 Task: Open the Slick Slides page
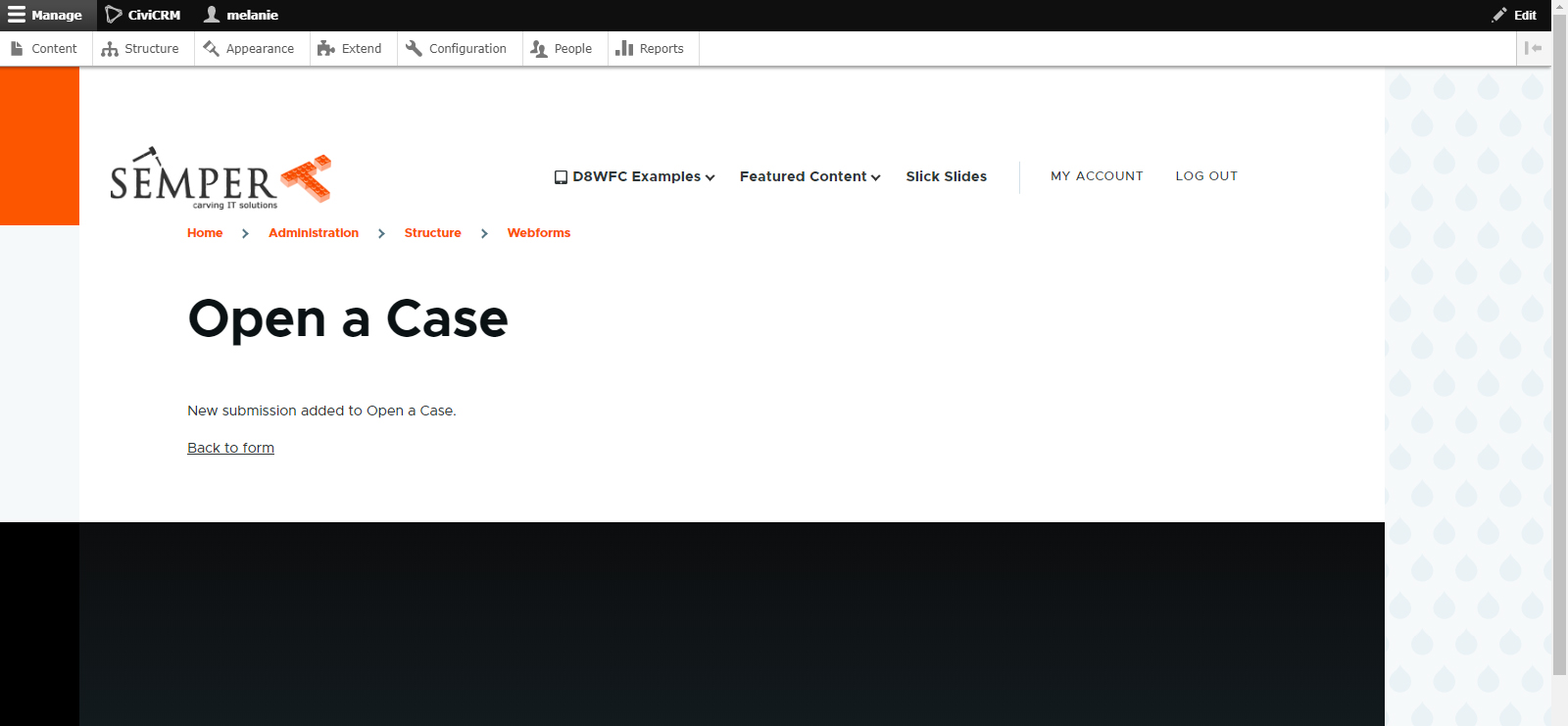click(946, 176)
